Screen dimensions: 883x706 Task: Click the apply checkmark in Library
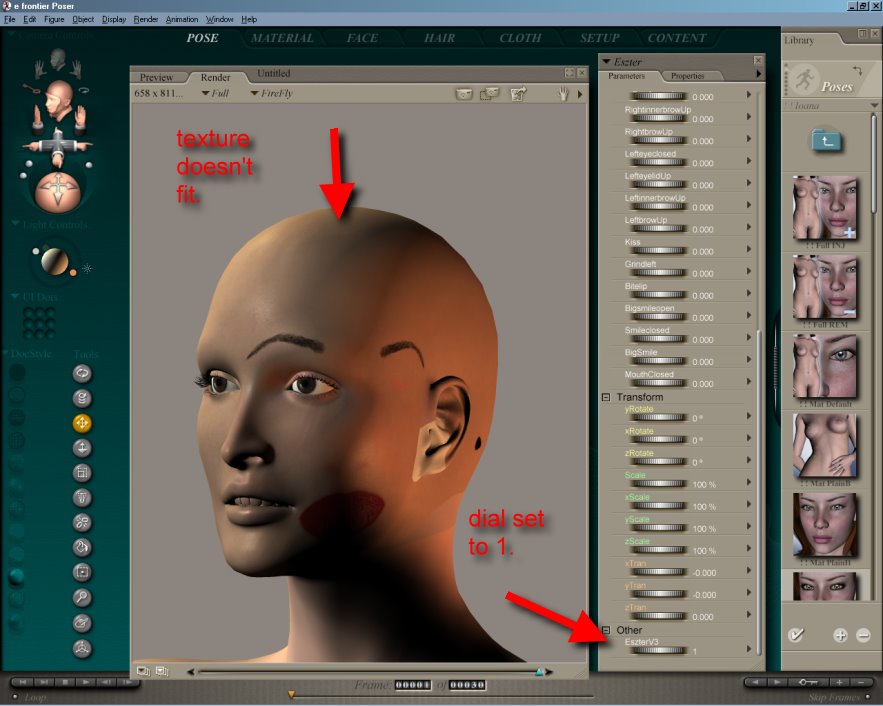[797, 634]
